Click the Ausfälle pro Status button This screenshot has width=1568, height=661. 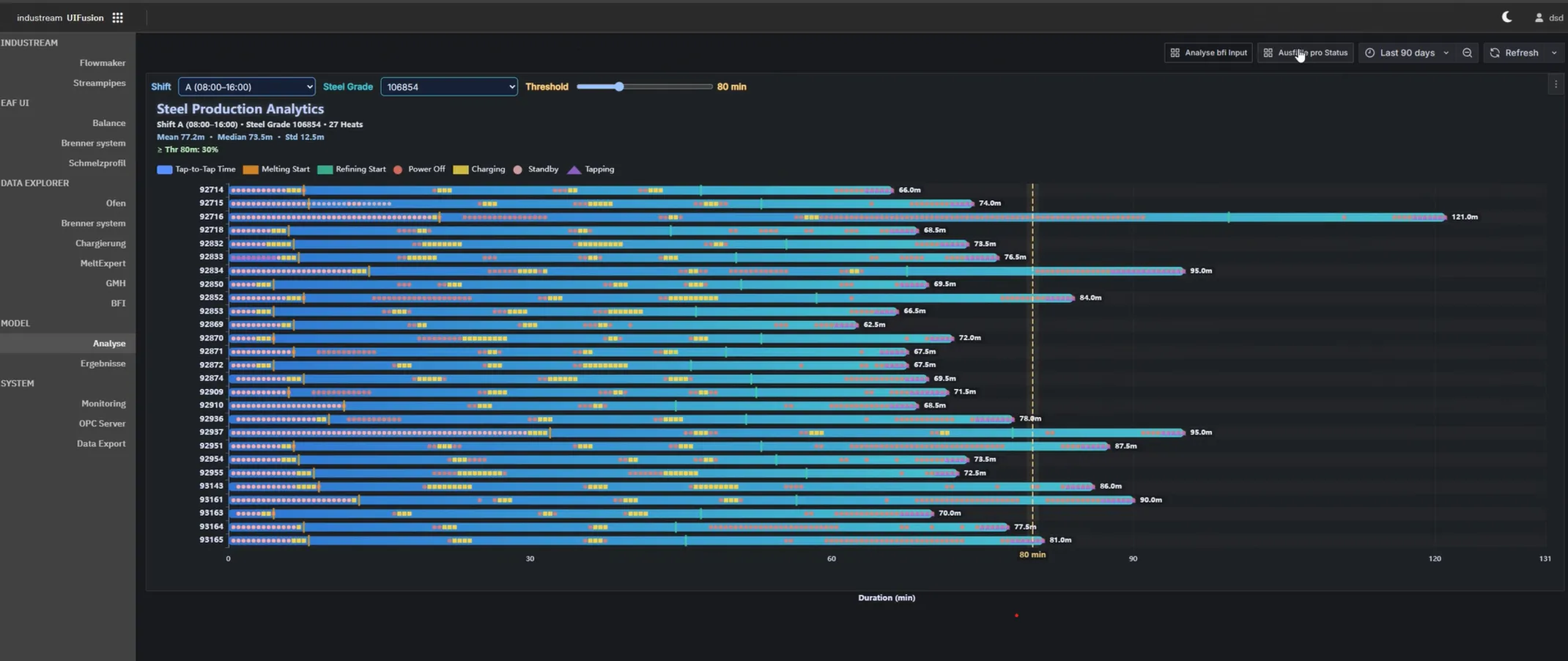[1305, 53]
